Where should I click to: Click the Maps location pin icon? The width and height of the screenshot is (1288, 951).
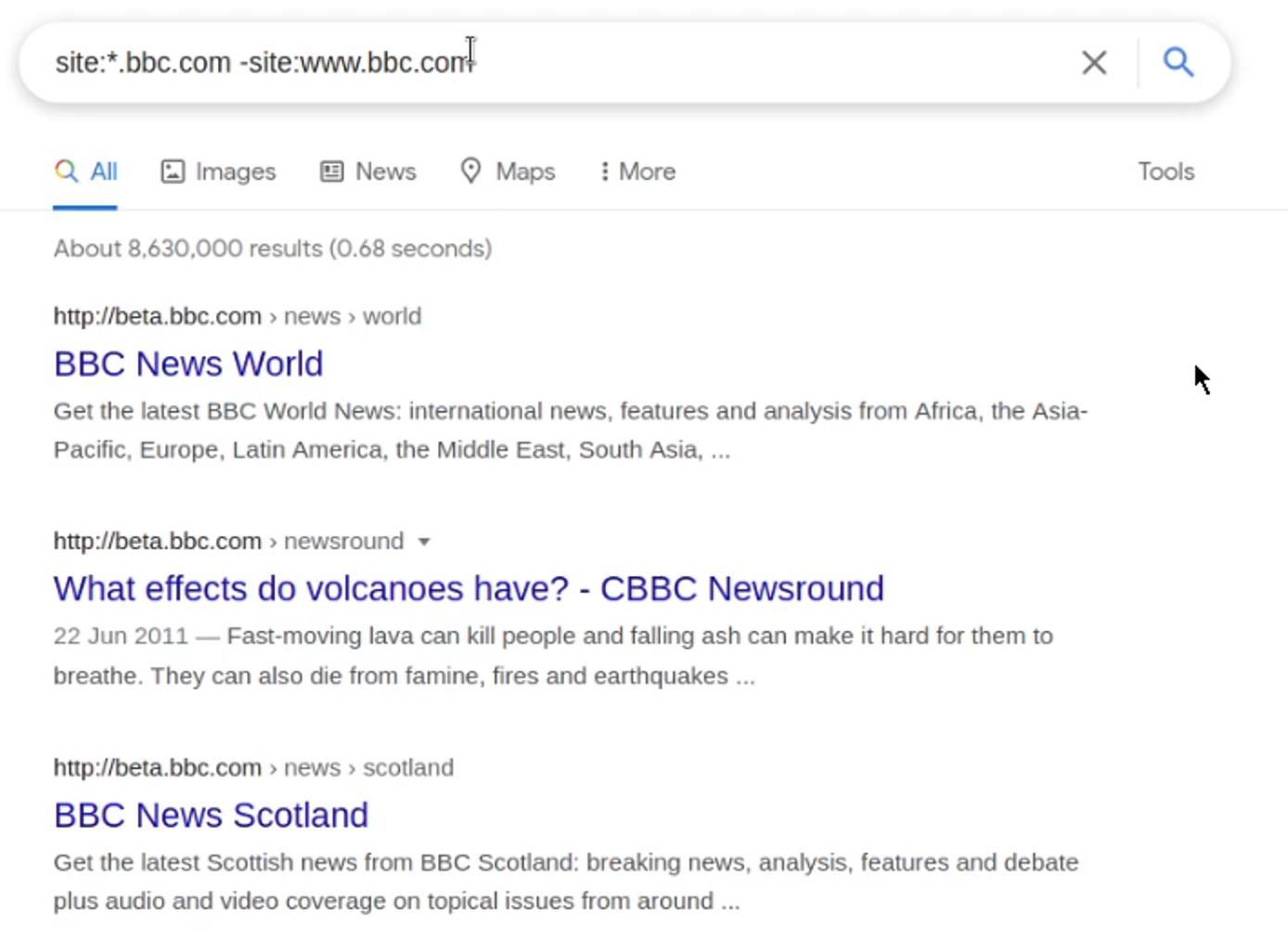coord(471,171)
